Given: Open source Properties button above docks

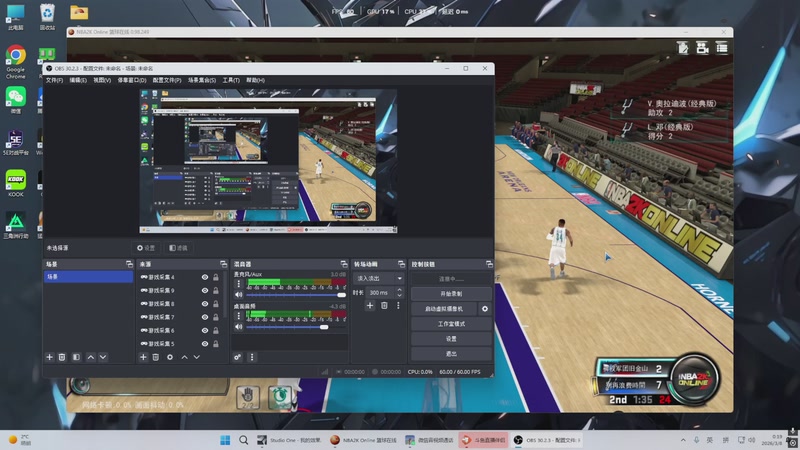Looking at the screenshot, I should (x=146, y=248).
